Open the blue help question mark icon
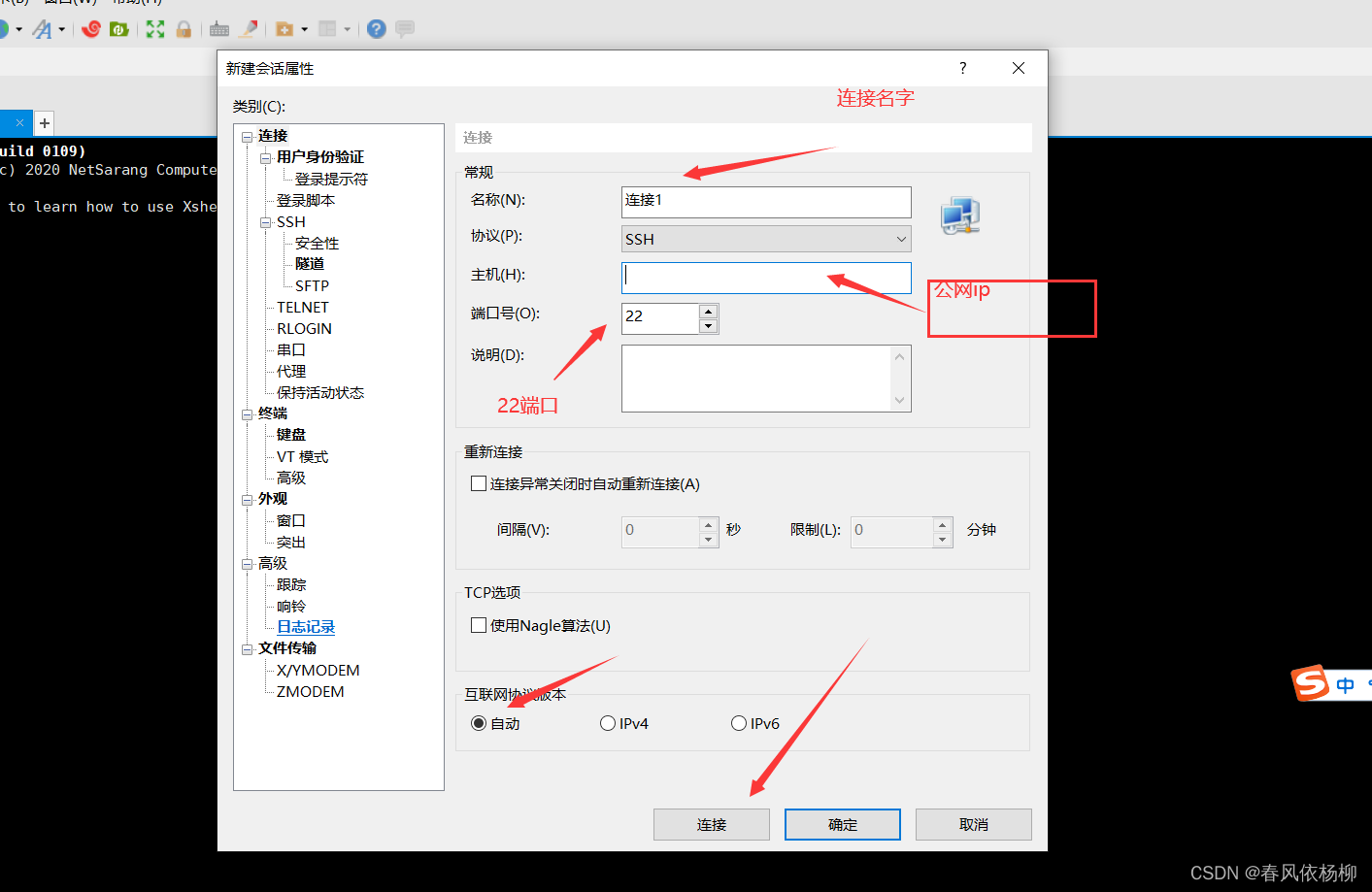This screenshot has height=892, width=1372. tap(377, 29)
